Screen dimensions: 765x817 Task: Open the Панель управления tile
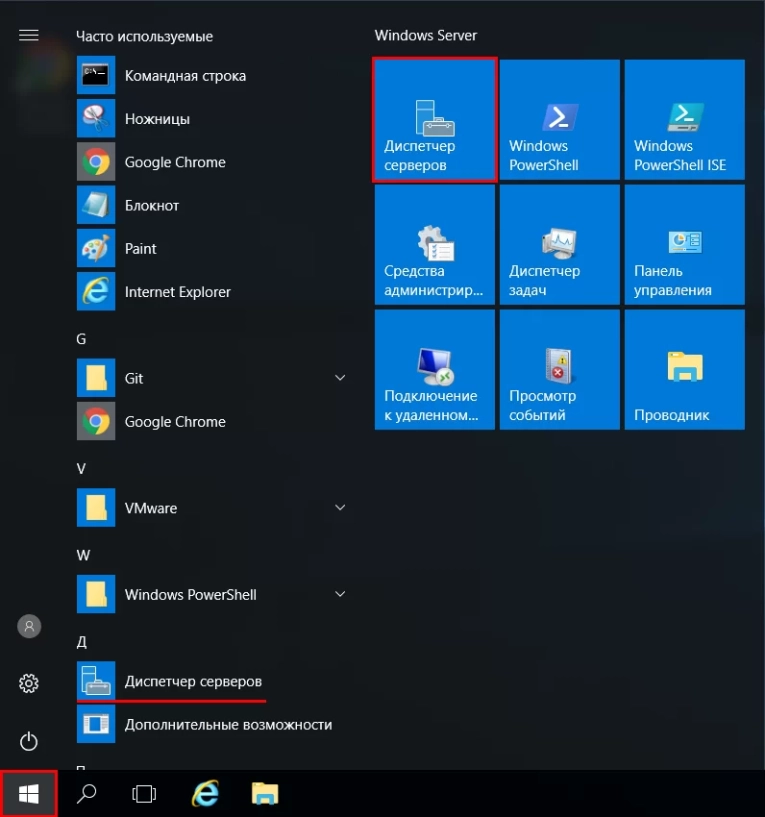pos(684,245)
